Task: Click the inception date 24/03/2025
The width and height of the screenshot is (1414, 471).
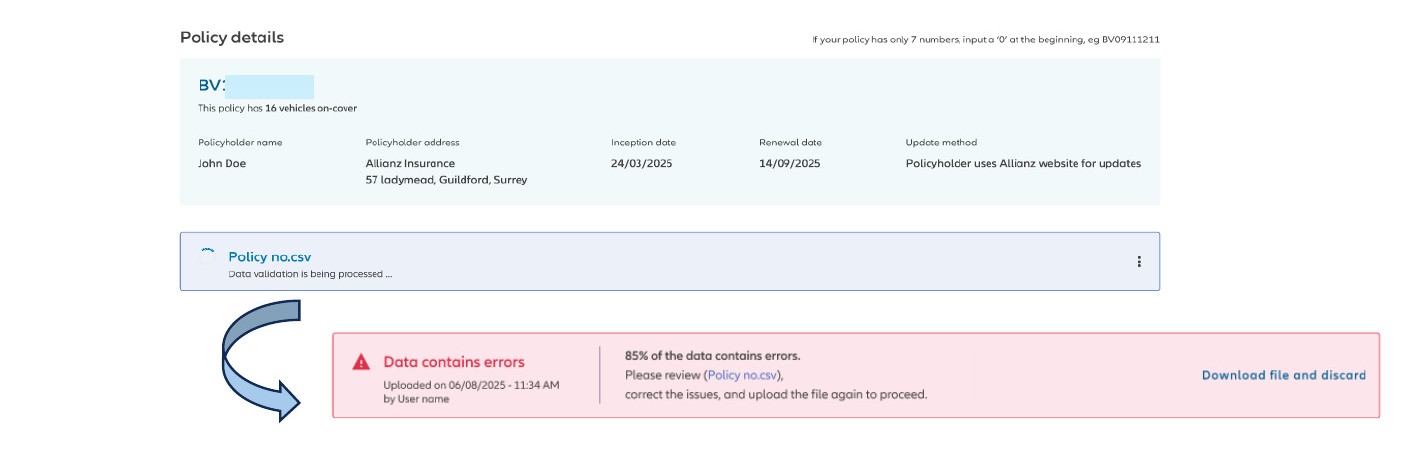Action: [x=642, y=163]
